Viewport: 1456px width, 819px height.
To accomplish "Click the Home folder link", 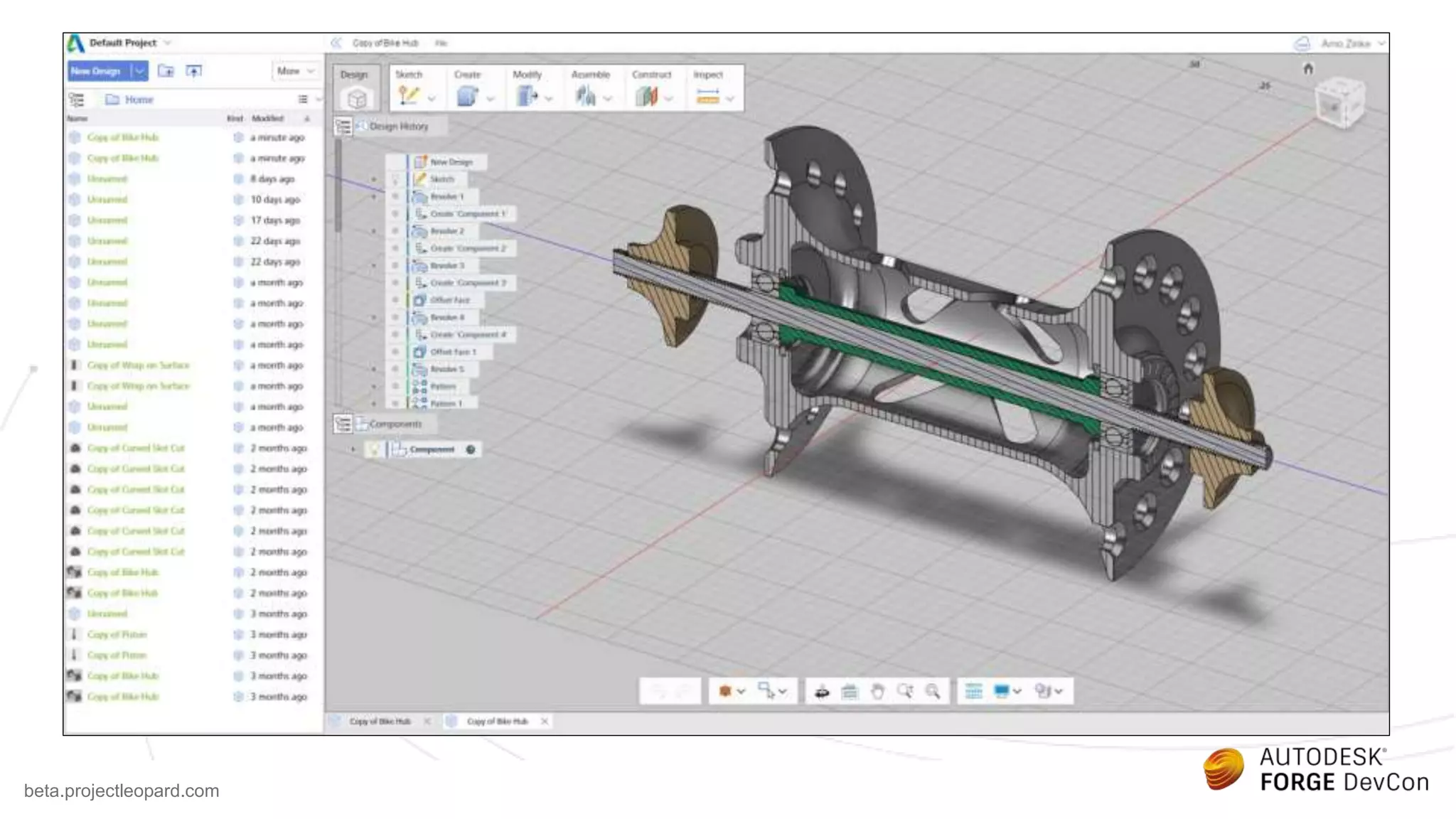I will point(139,100).
